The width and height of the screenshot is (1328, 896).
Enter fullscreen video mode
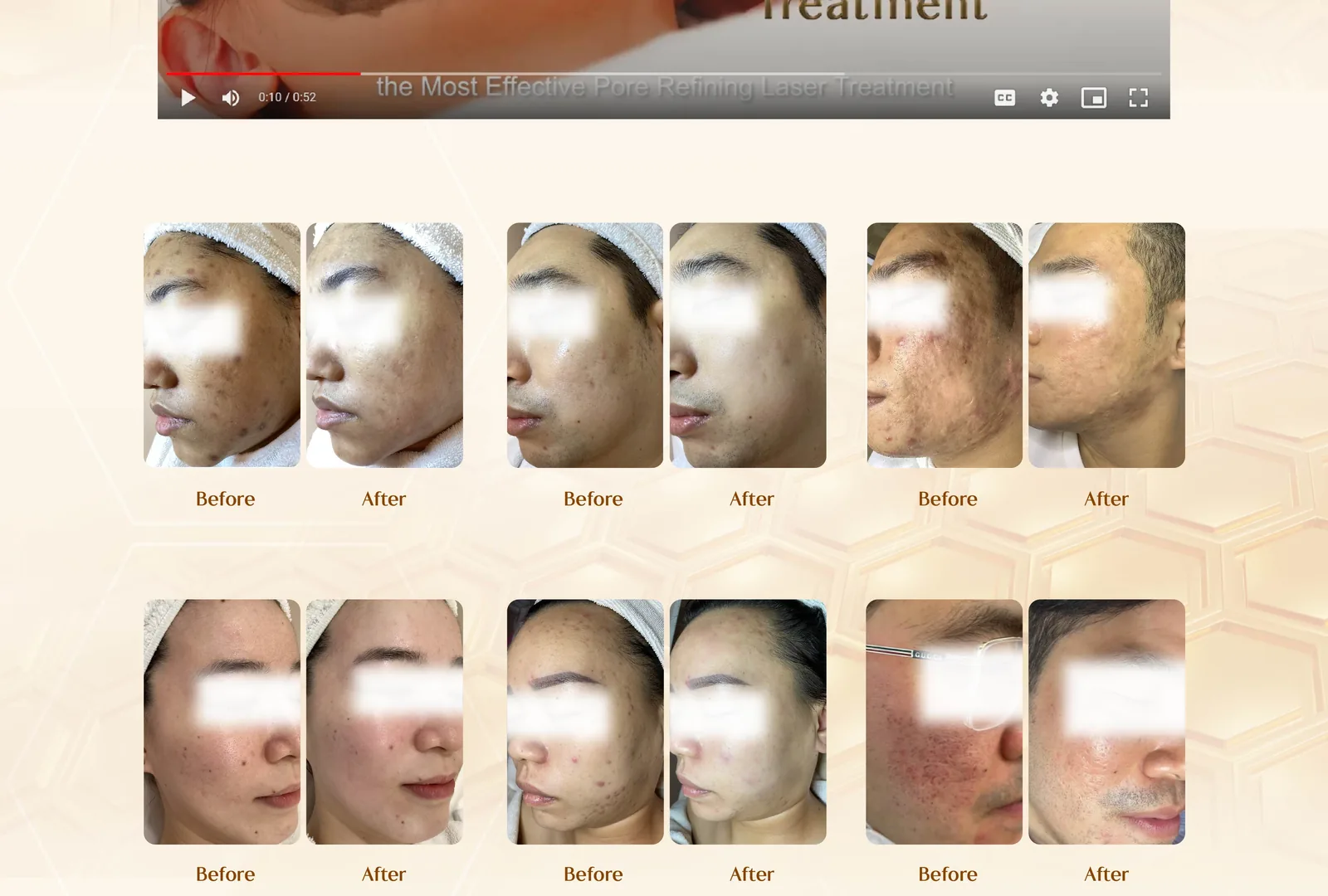[x=1139, y=98]
